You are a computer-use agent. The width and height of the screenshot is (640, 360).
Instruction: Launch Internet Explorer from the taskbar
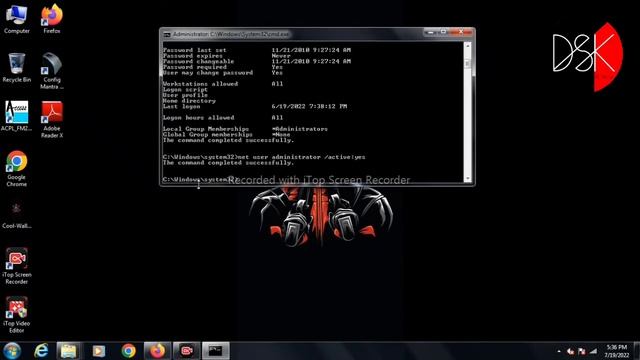41,351
